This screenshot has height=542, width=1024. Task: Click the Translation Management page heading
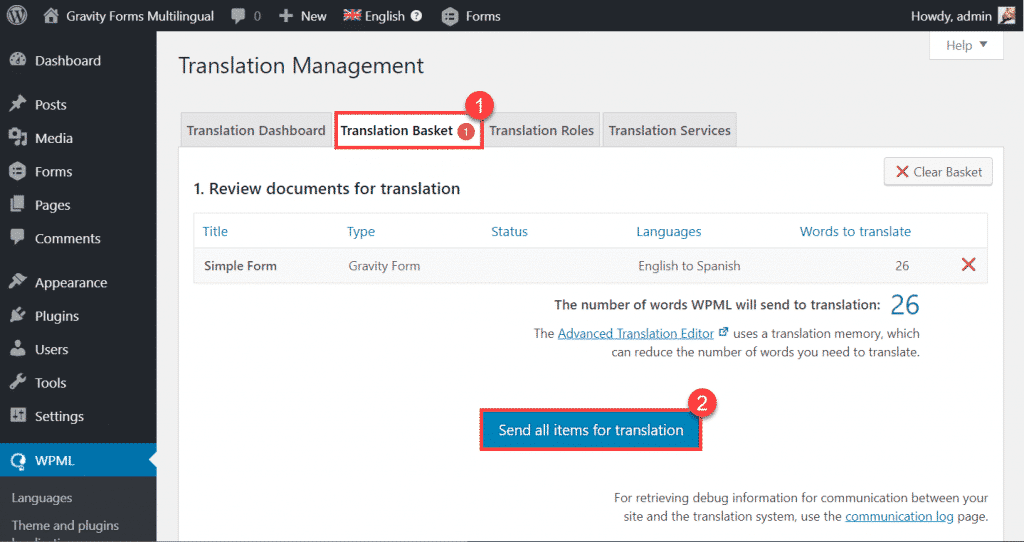pos(301,65)
